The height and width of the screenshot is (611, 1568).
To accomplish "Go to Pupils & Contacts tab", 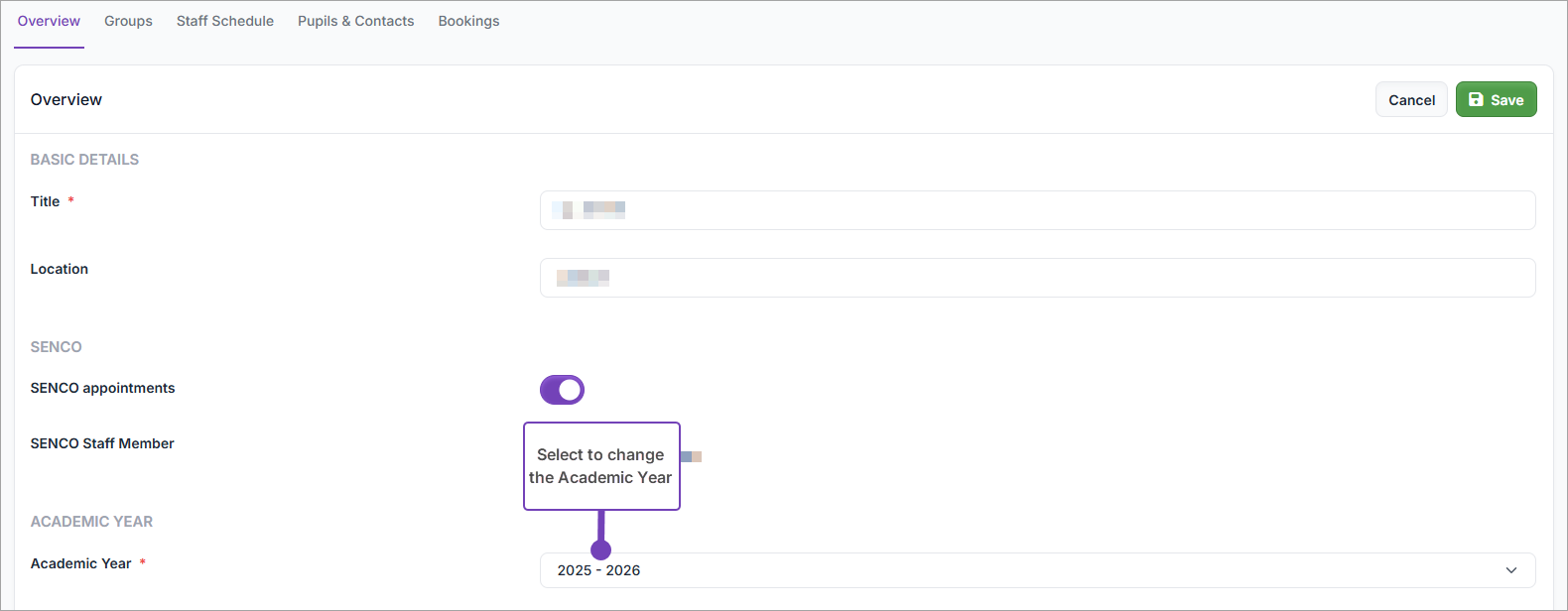I will [356, 21].
